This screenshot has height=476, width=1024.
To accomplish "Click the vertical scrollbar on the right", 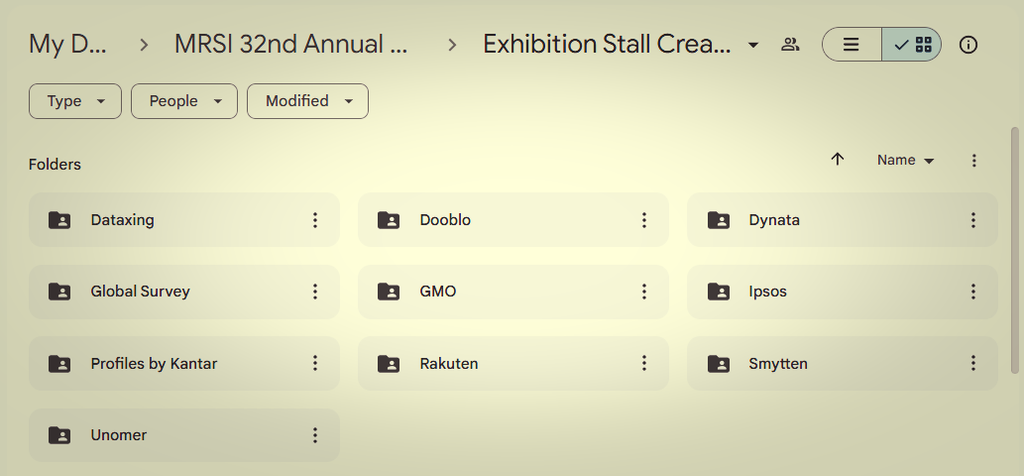I will pos(1014,251).
